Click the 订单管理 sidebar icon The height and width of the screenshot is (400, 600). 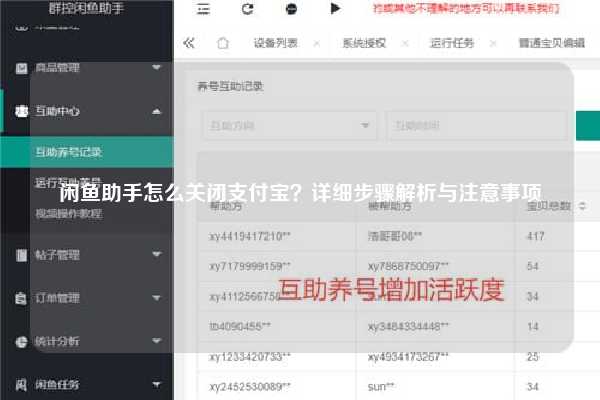pyautogui.click(x=21, y=298)
